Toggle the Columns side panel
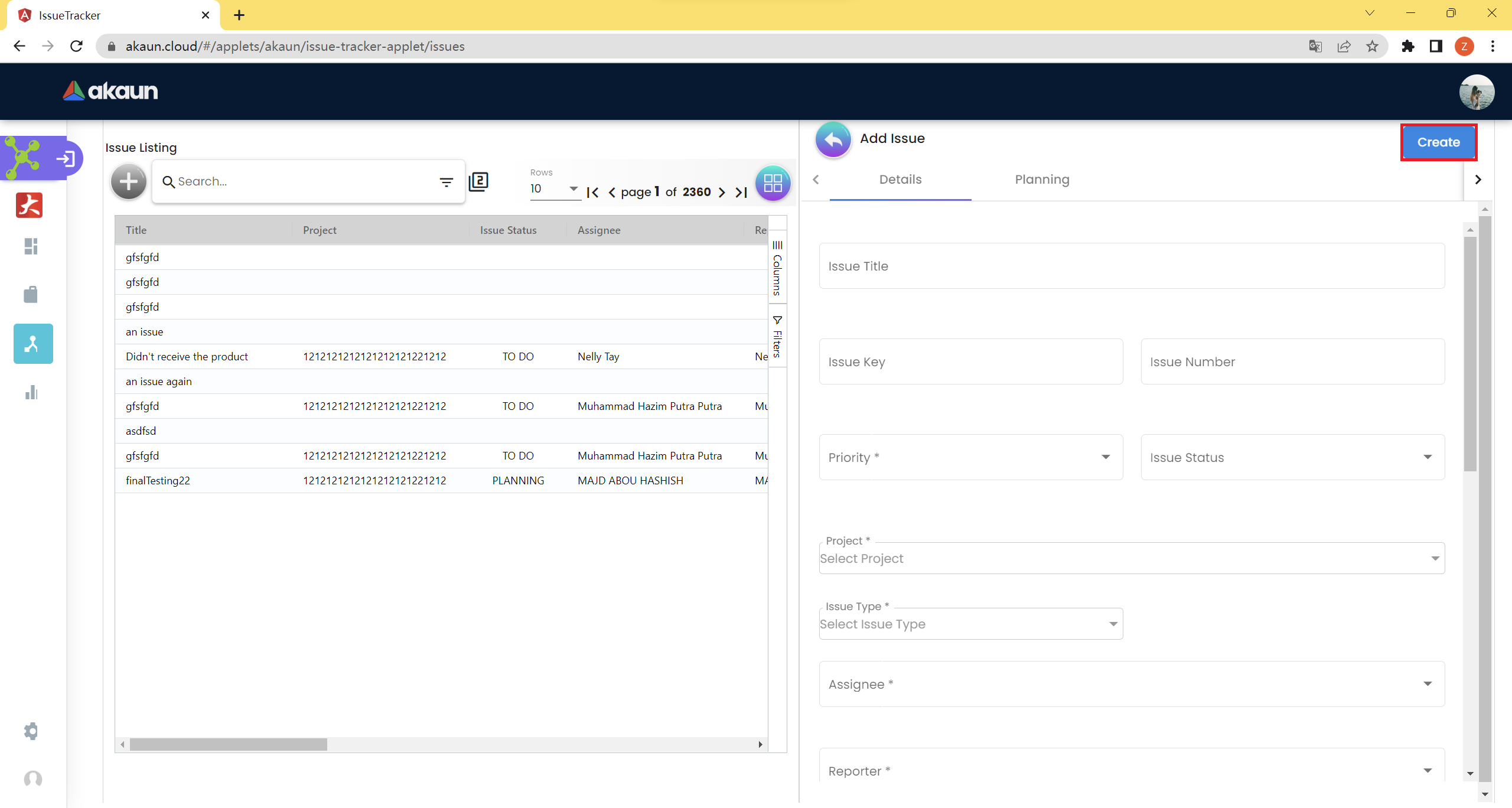 (x=777, y=269)
